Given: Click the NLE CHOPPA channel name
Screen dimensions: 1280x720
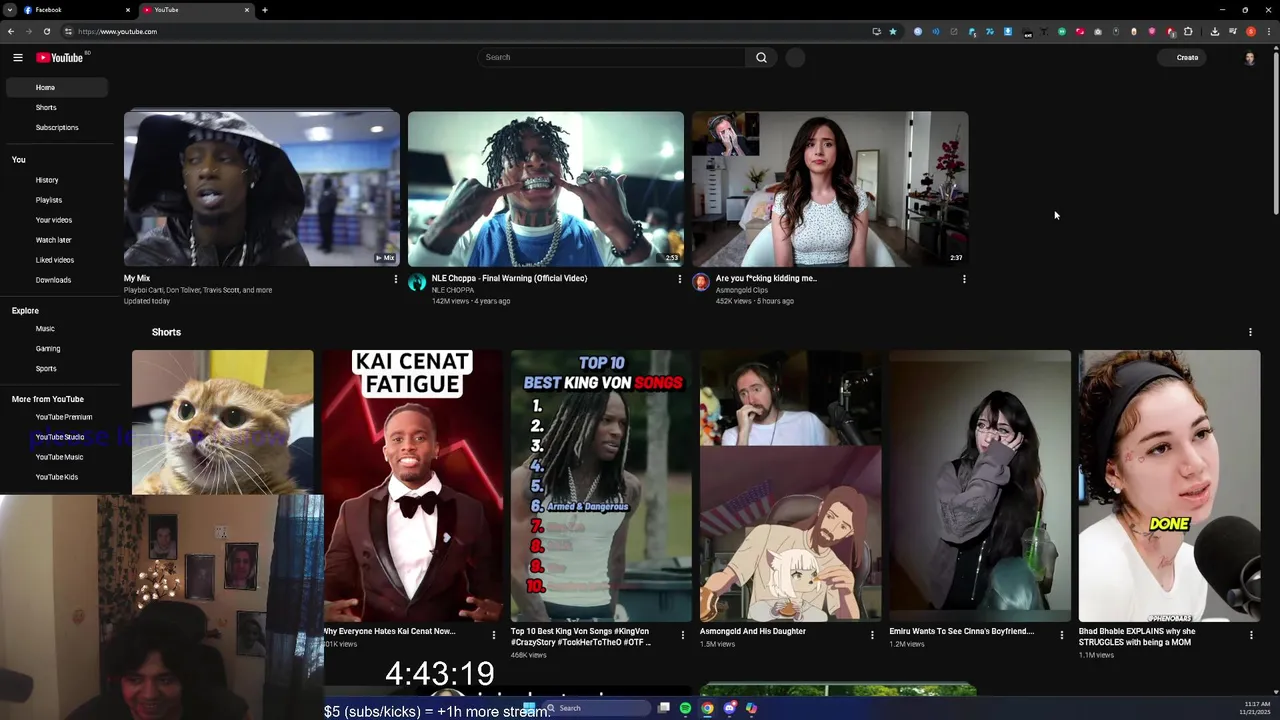Looking at the screenshot, I should pyautogui.click(x=453, y=290).
